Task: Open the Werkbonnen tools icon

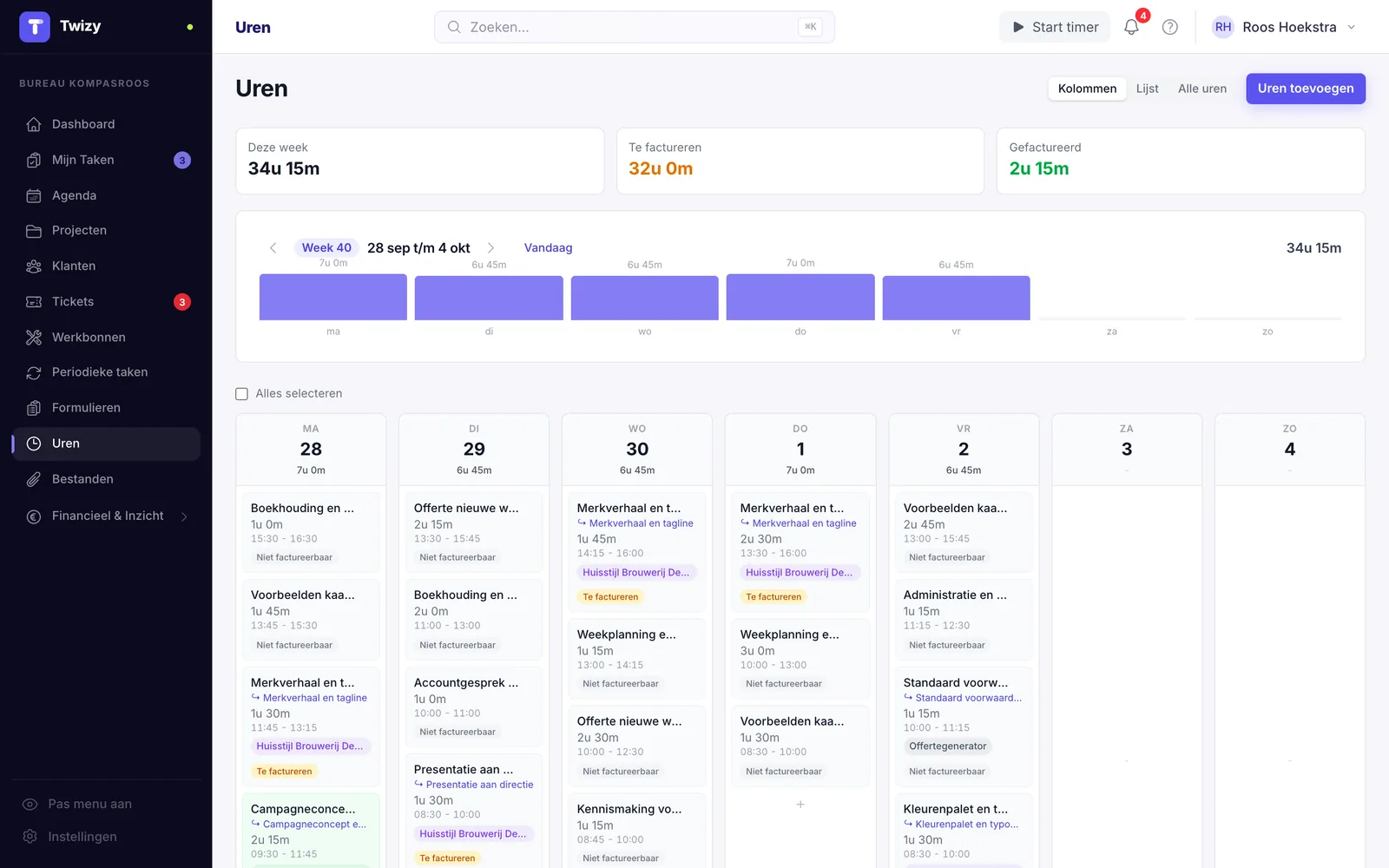Action: click(x=34, y=337)
